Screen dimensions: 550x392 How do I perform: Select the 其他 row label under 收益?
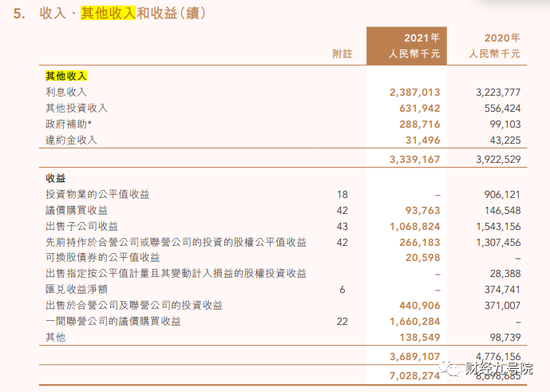click(x=55, y=337)
